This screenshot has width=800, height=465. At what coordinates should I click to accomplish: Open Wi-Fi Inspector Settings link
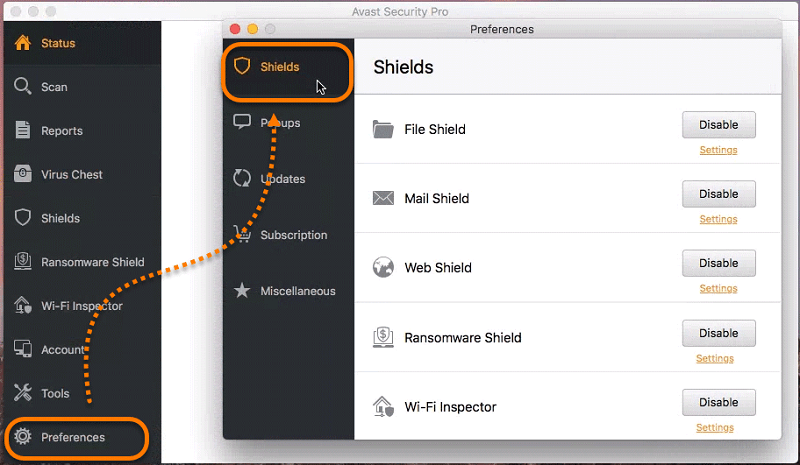coord(715,428)
